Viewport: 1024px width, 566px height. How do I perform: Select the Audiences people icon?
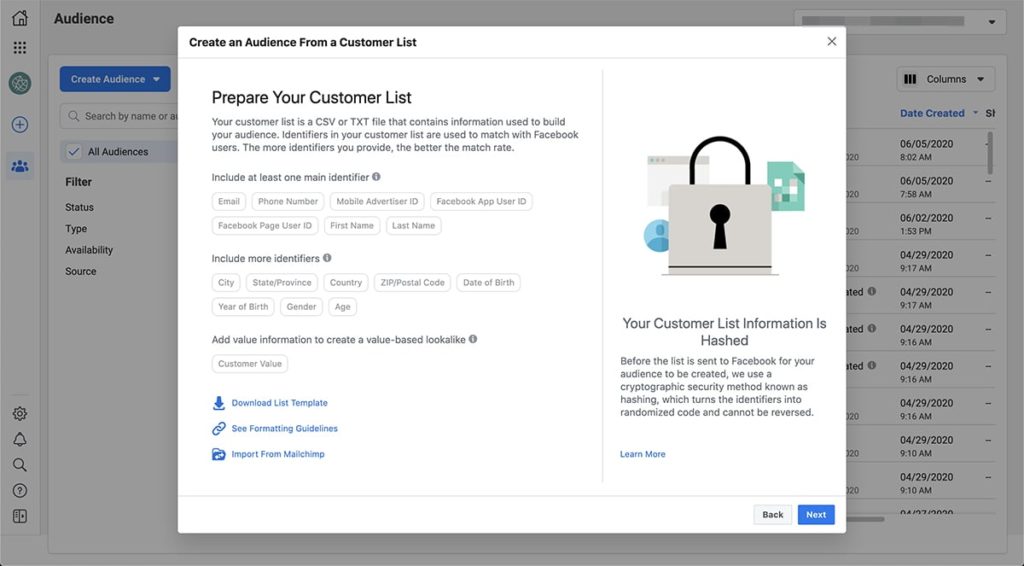pos(20,166)
